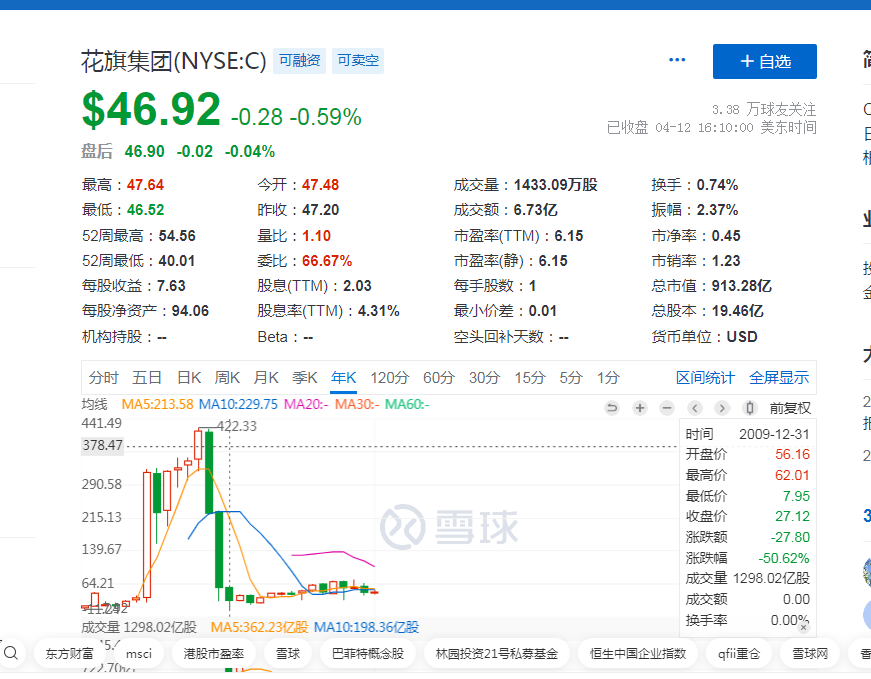Click the stock title 花旗集团(NYSE:C)
This screenshot has height=679, width=871.
[174, 61]
